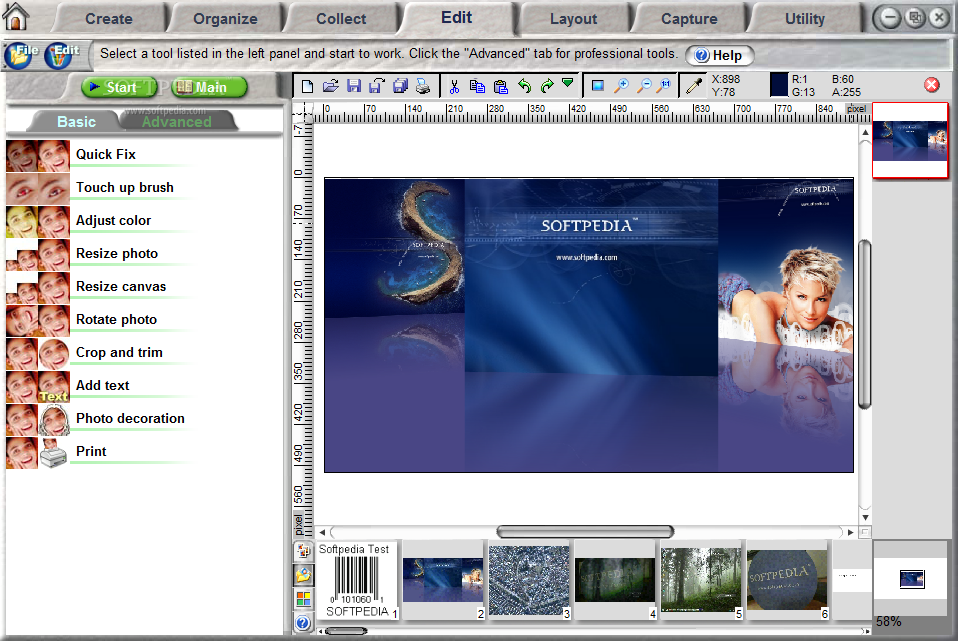Viewport: 958px width, 641px height.
Task: Click the film strip folder icon
Action: [x=303, y=575]
